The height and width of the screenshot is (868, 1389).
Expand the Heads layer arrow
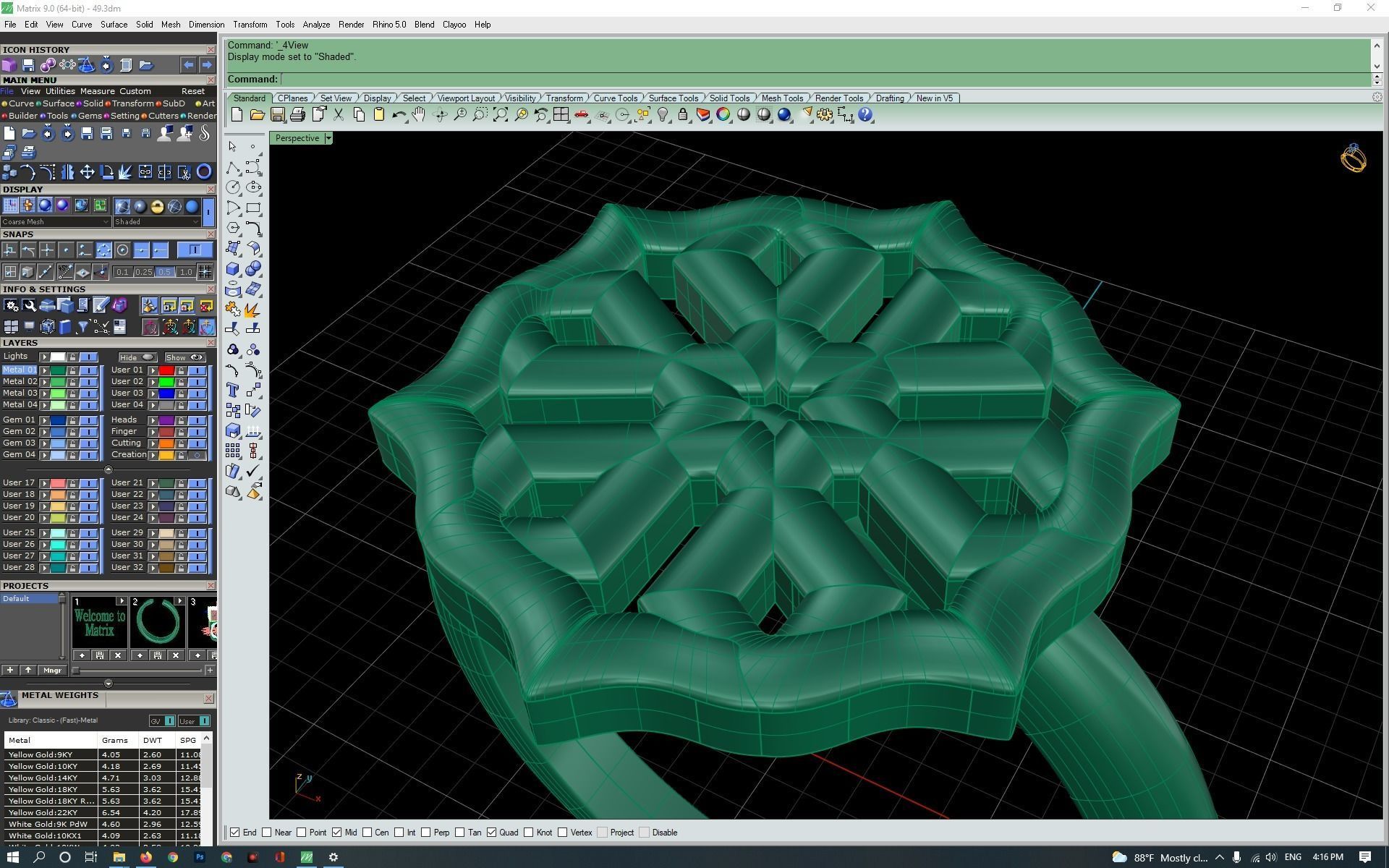(x=153, y=420)
